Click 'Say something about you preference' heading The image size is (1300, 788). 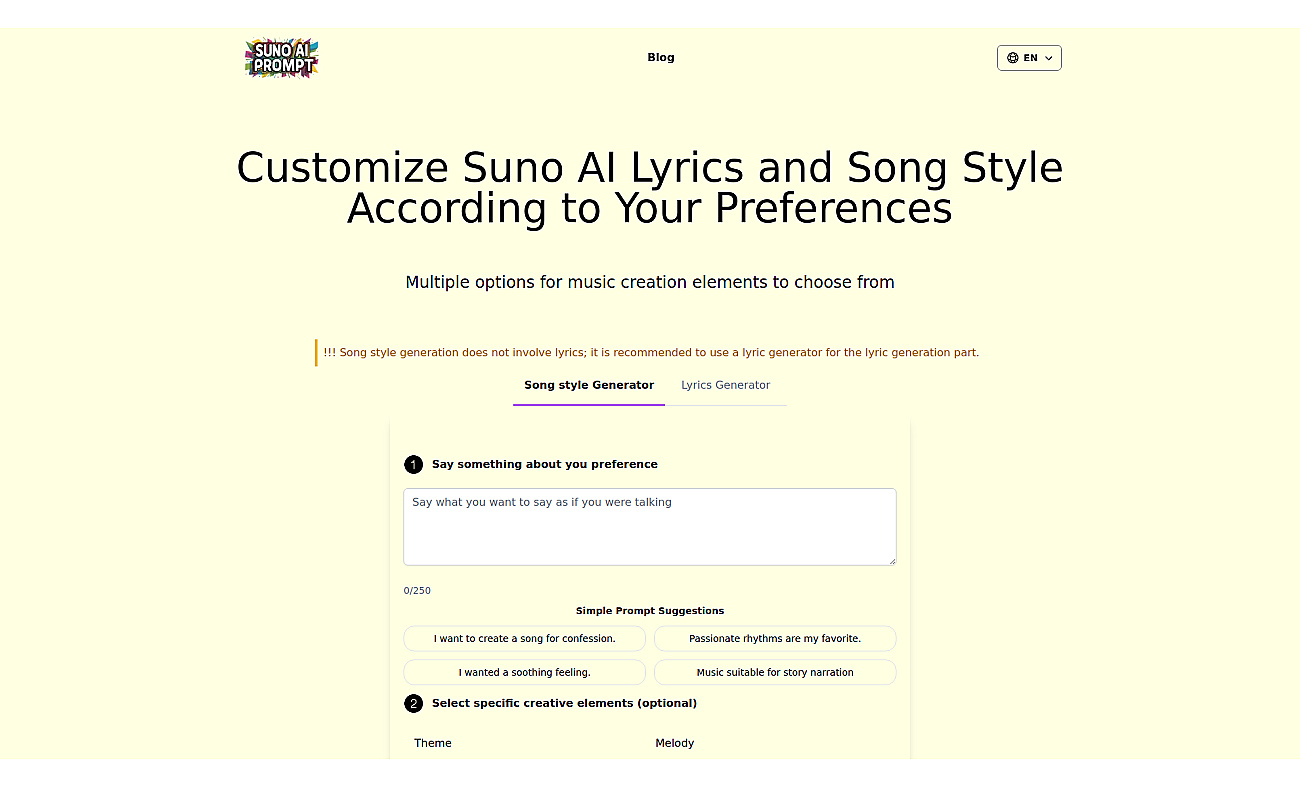(545, 464)
